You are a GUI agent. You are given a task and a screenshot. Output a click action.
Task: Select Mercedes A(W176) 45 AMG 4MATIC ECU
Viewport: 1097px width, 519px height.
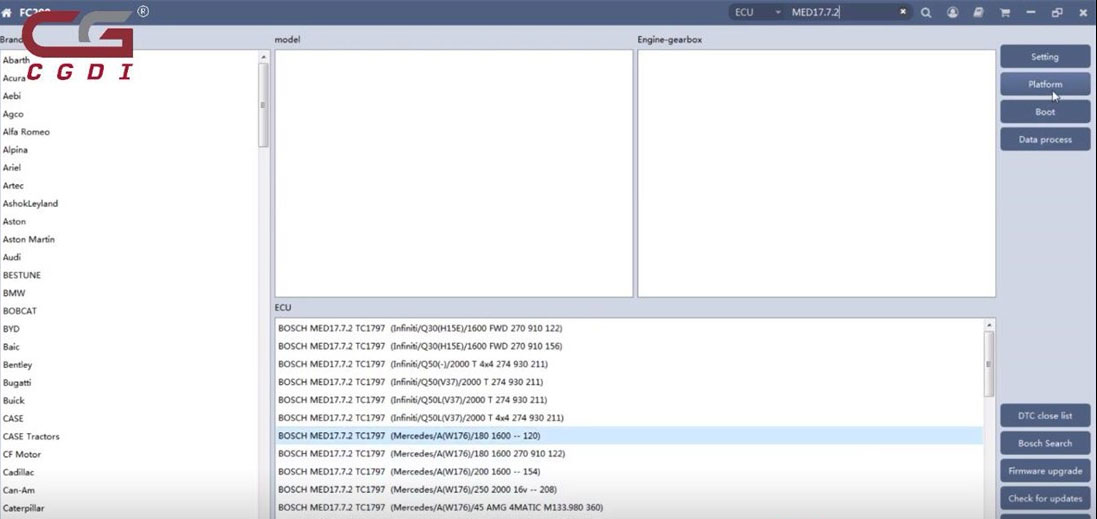pyautogui.click(x=629, y=507)
